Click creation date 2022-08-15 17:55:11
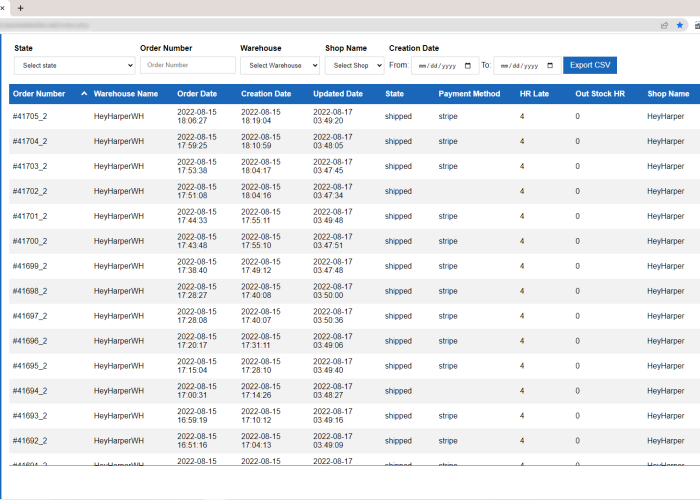Image resolution: width=700 pixels, height=500 pixels. click(261, 217)
